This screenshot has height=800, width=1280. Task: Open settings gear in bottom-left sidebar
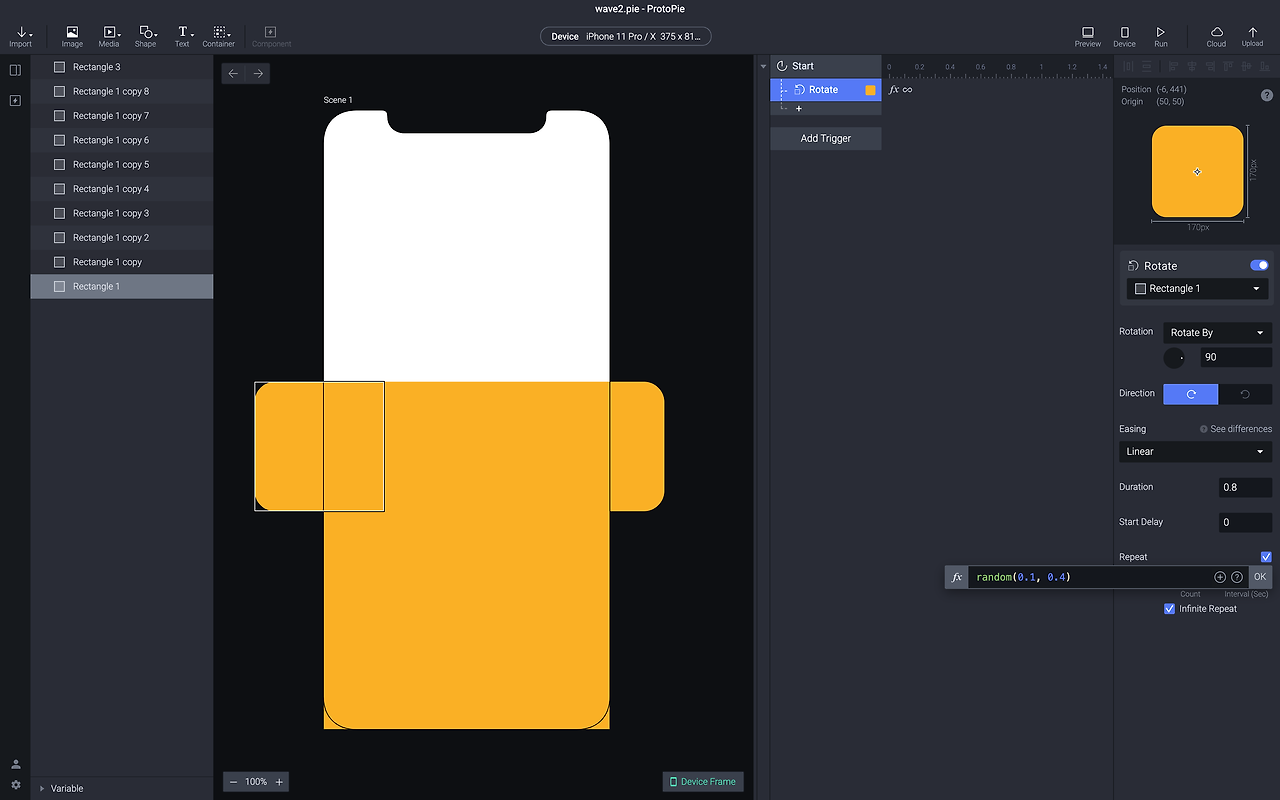coord(15,785)
